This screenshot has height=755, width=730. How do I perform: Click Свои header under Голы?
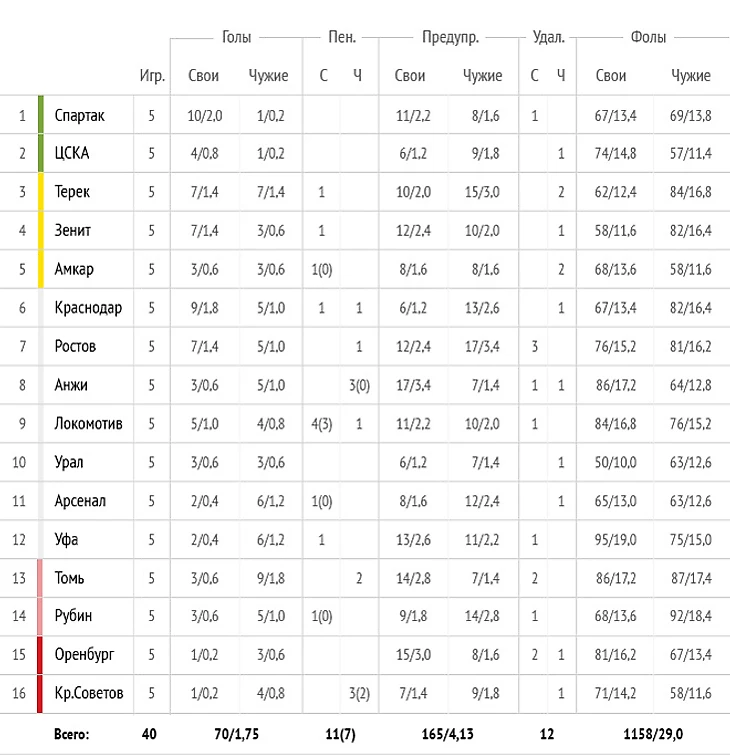pyautogui.click(x=204, y=76)
